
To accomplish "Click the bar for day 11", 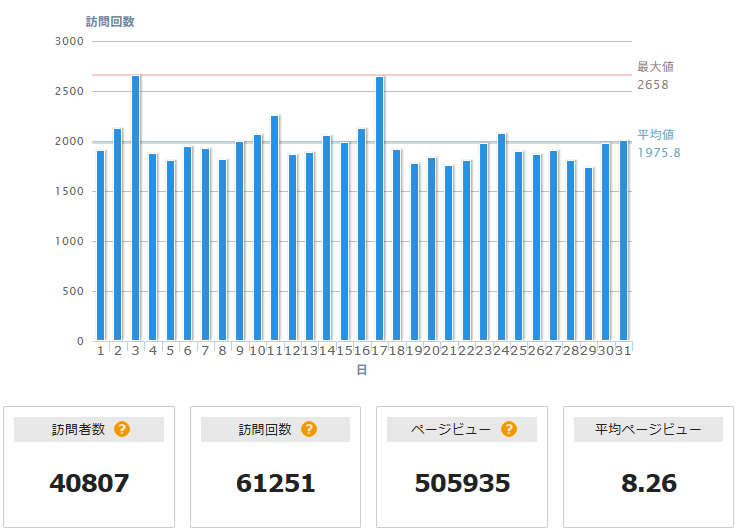I will [x=274, y=228].
